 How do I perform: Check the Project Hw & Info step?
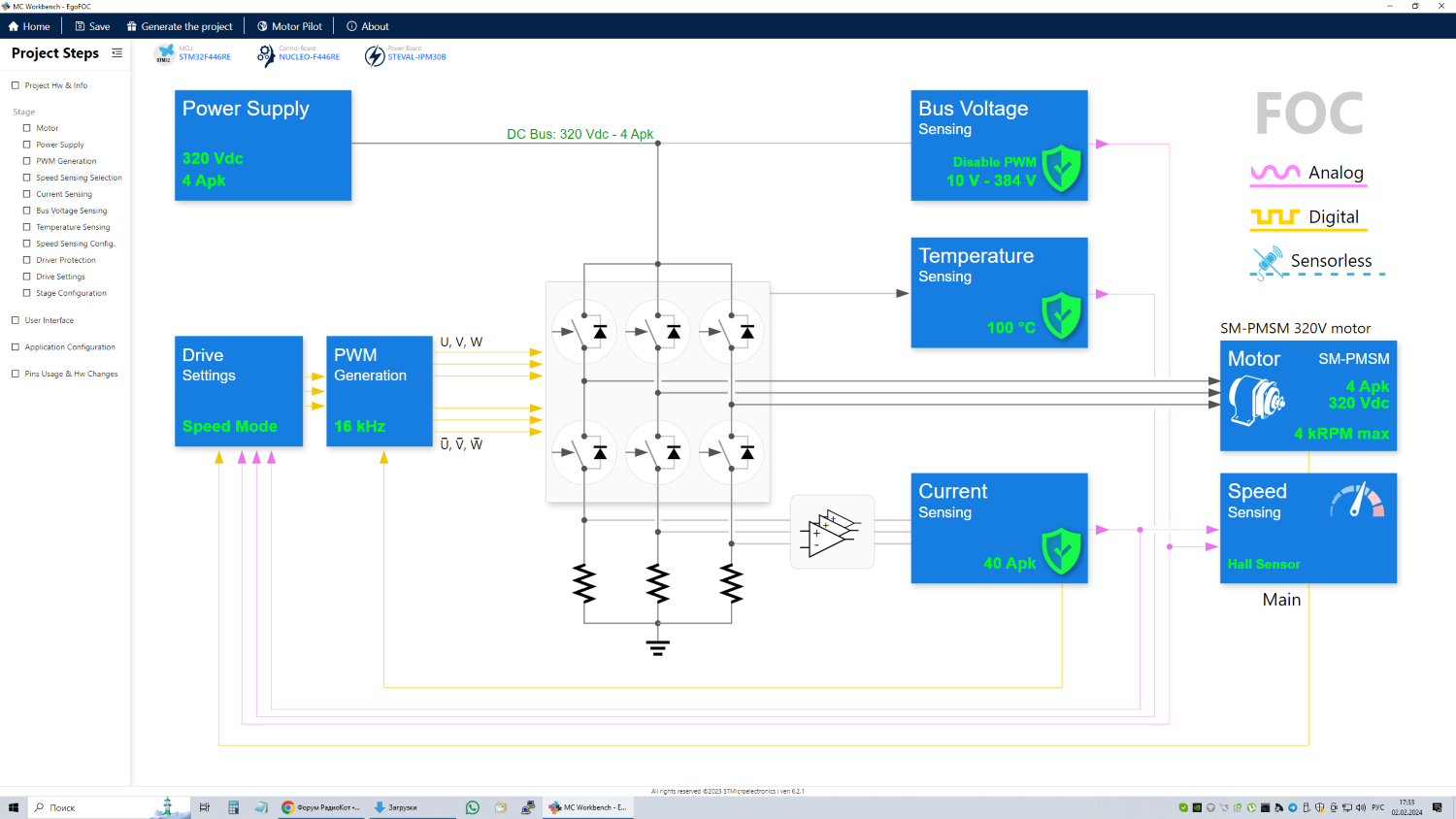point(16,85)
